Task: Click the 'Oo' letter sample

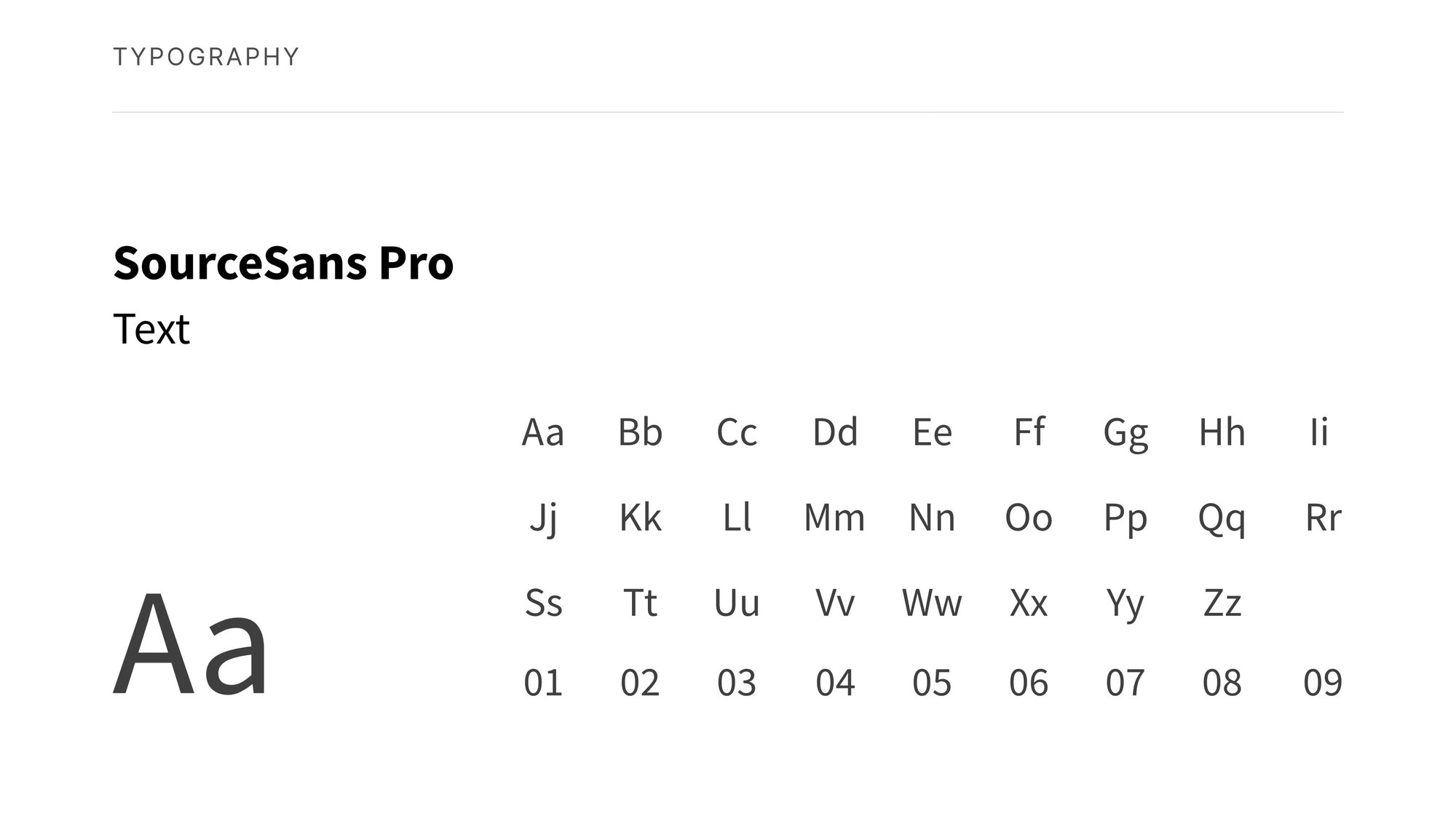Action: 1028,518
